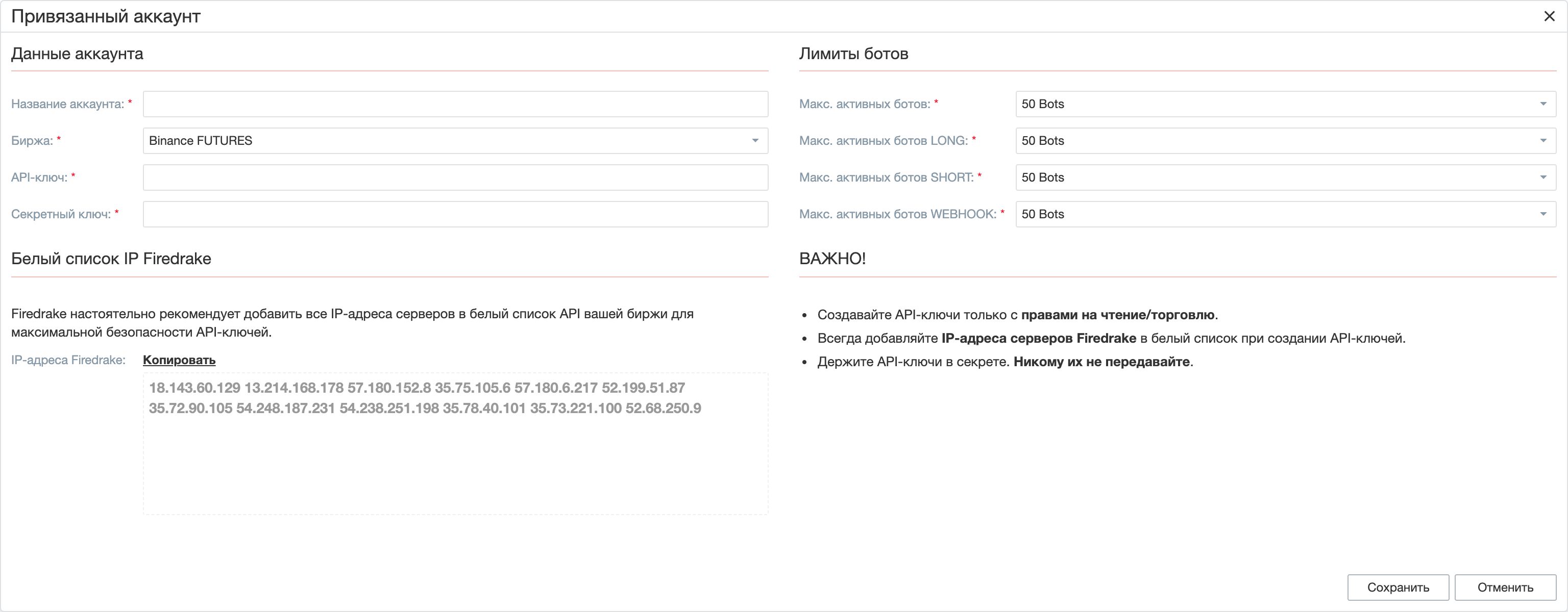Click the Секретный ключ input field

(x=455, y=214)
